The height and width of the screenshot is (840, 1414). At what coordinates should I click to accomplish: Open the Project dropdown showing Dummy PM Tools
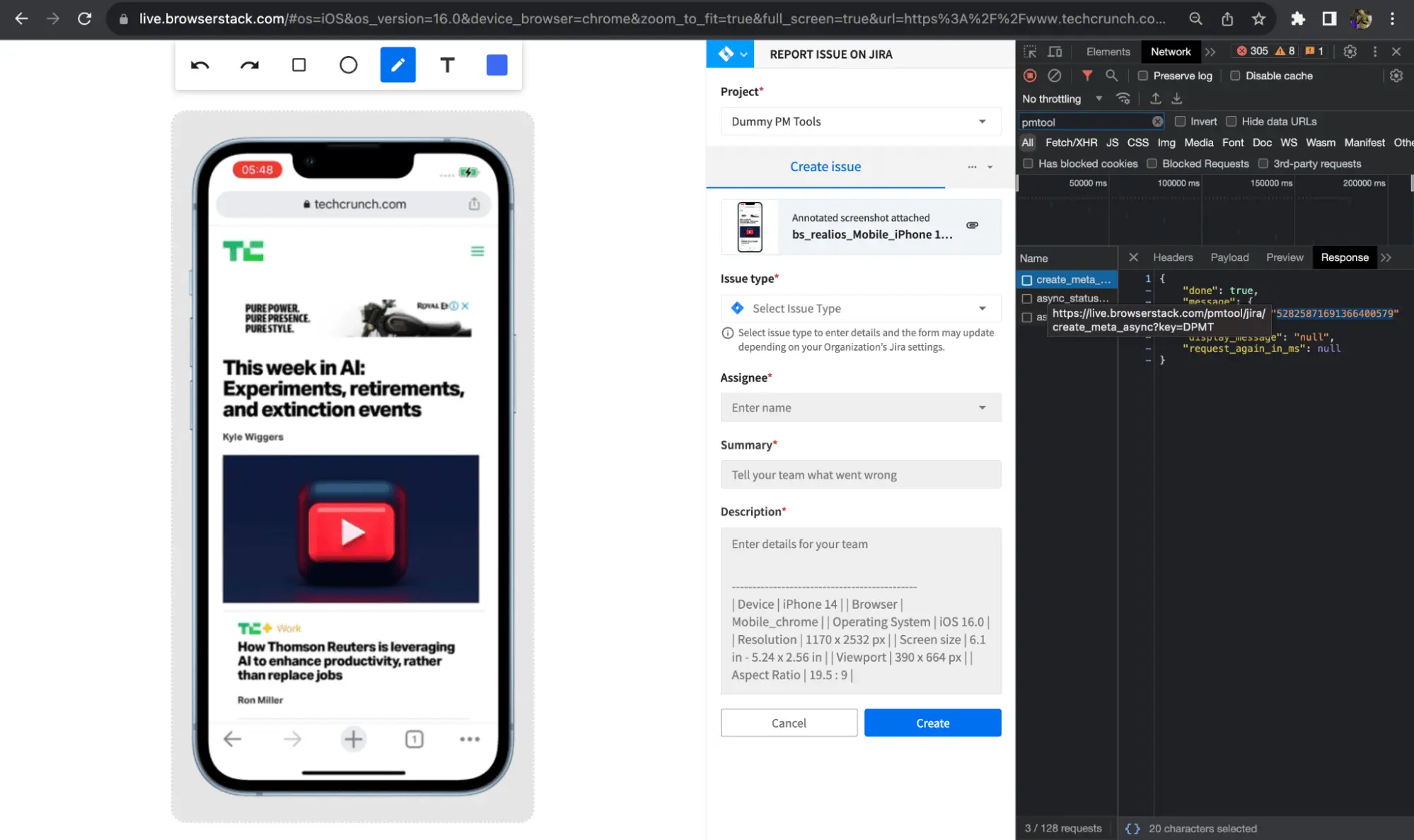[x=860, y=122]
